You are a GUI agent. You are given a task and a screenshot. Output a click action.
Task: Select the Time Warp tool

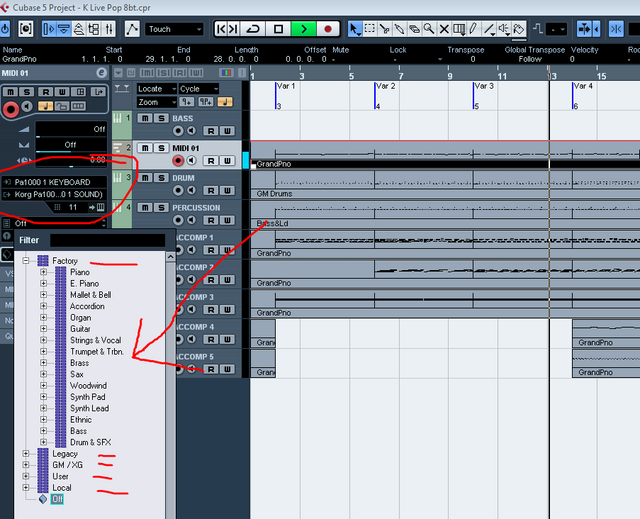pyautogui.click(x=459, y=29)
